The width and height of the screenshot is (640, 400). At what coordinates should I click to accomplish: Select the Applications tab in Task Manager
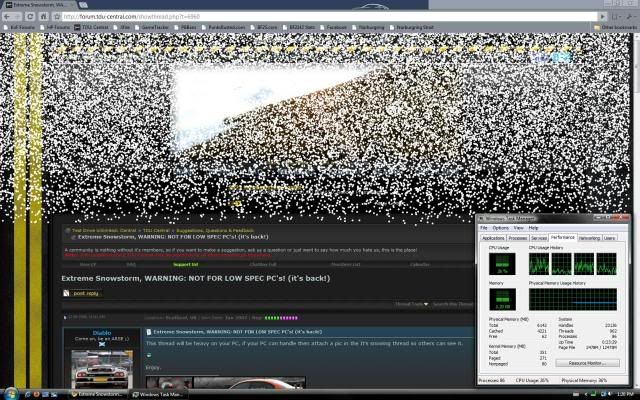pyautogui.click(x=493, y=238)
